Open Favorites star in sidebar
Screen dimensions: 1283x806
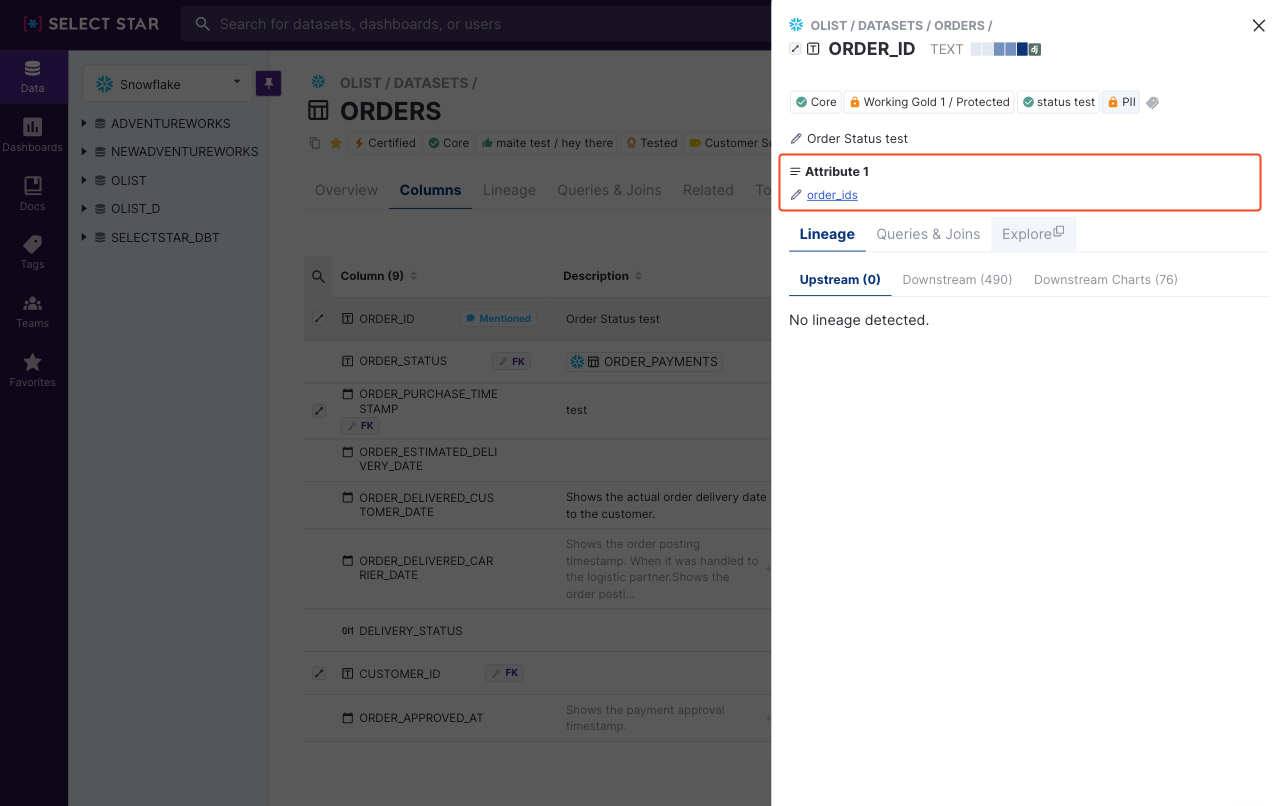(x=32, y=369)
